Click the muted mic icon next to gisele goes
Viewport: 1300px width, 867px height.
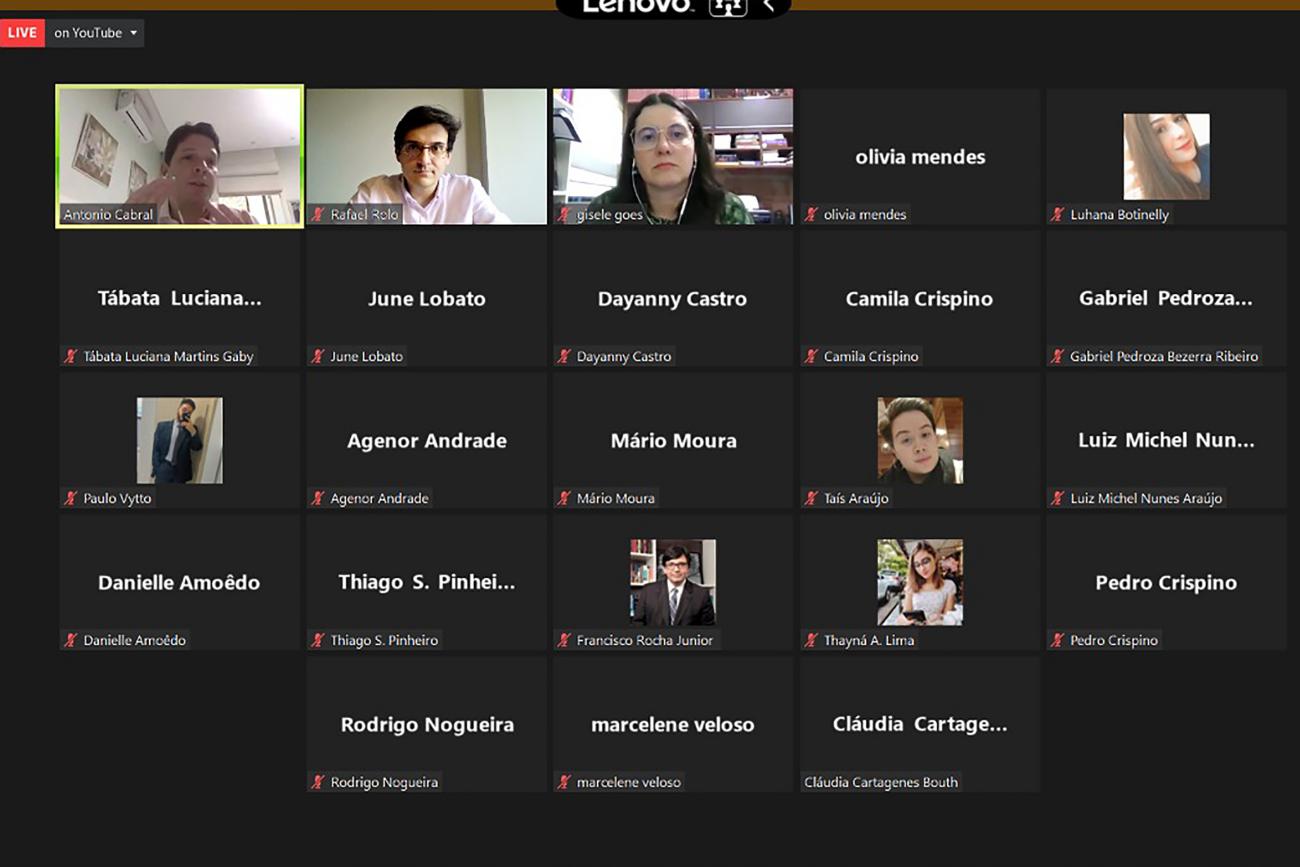click(x=564, y=214)
